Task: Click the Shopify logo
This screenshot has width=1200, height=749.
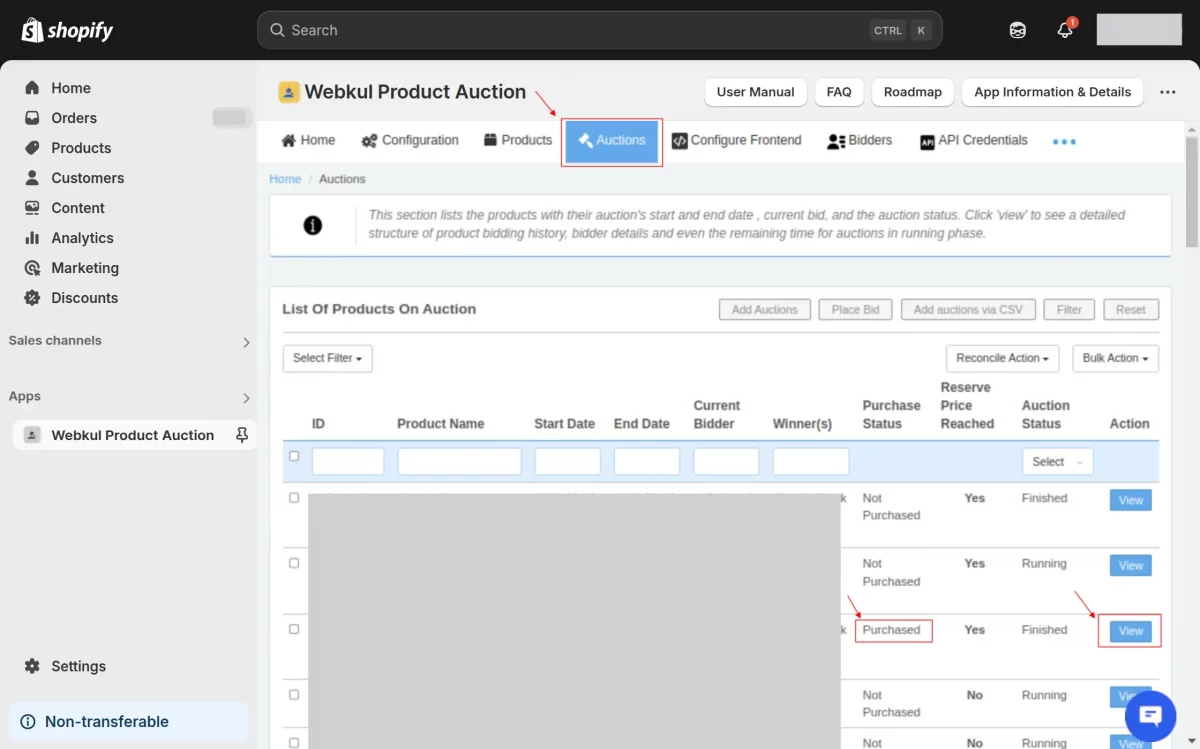Action: (x=67, y=30)
